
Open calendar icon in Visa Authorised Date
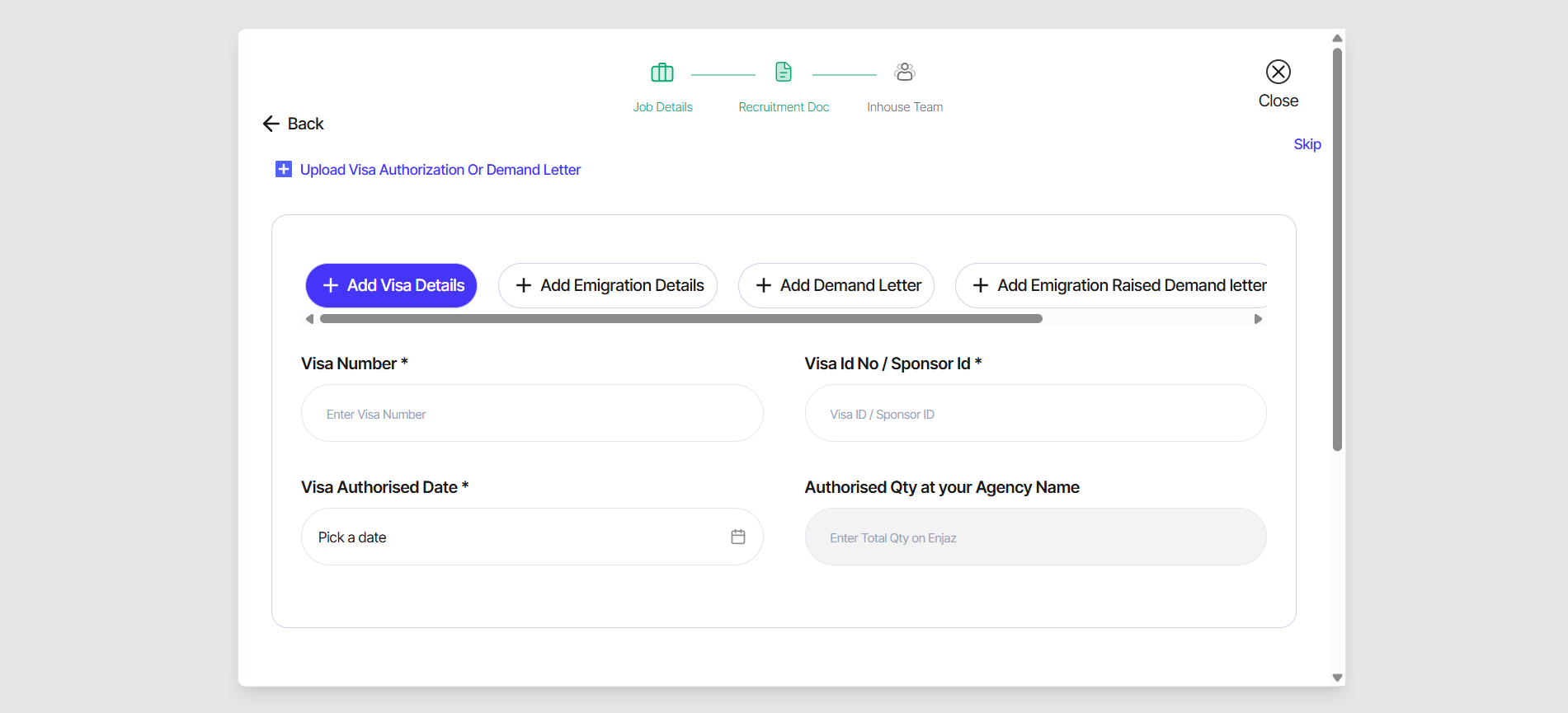(738, 537)
